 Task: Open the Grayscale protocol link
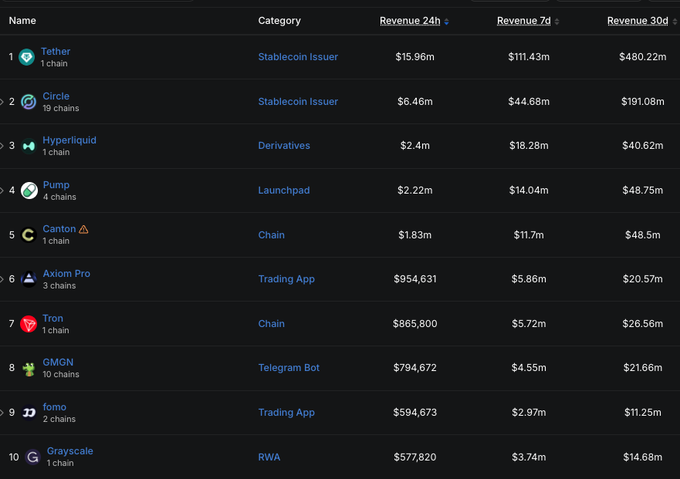tap(70, 451)
